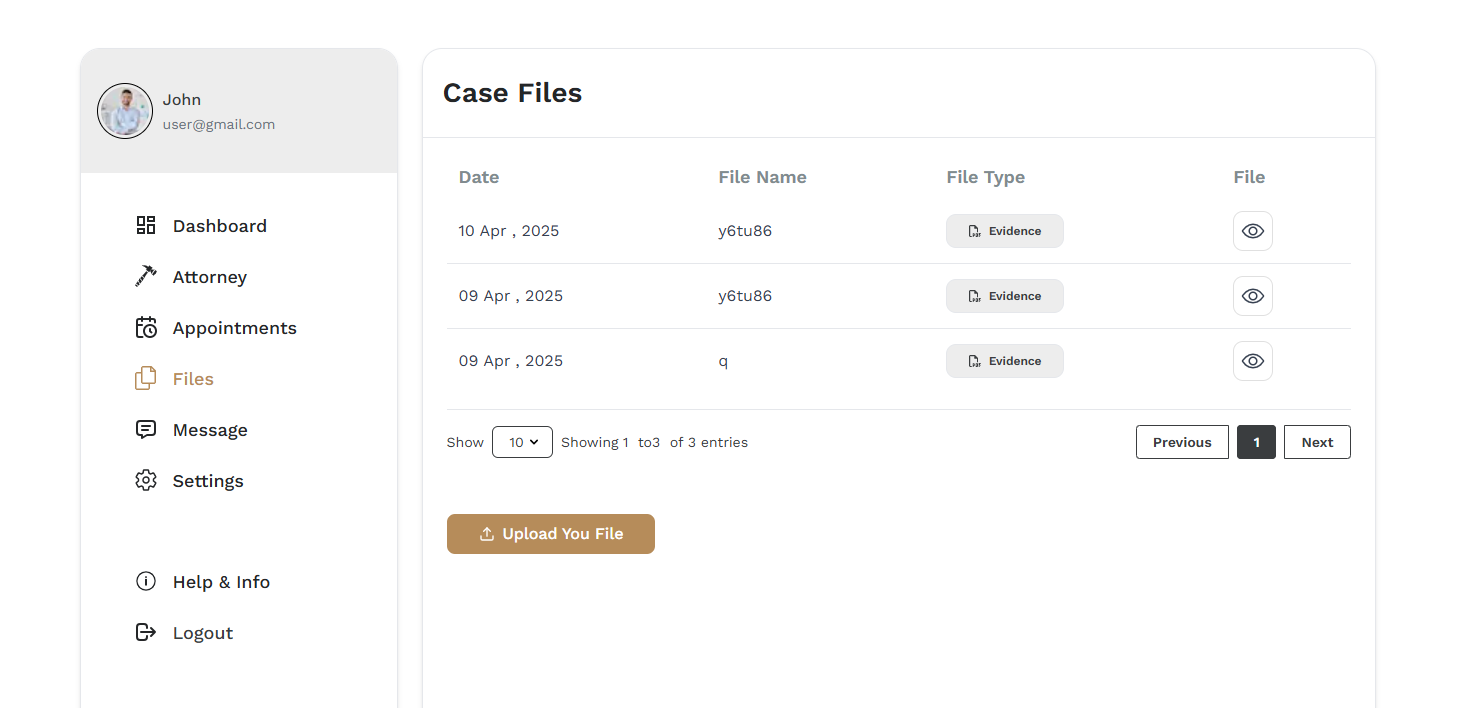Click Evidence badge in the q row
This screenshot has width=1479, height=708.
pyautogui.click(x=1005, y=361)
